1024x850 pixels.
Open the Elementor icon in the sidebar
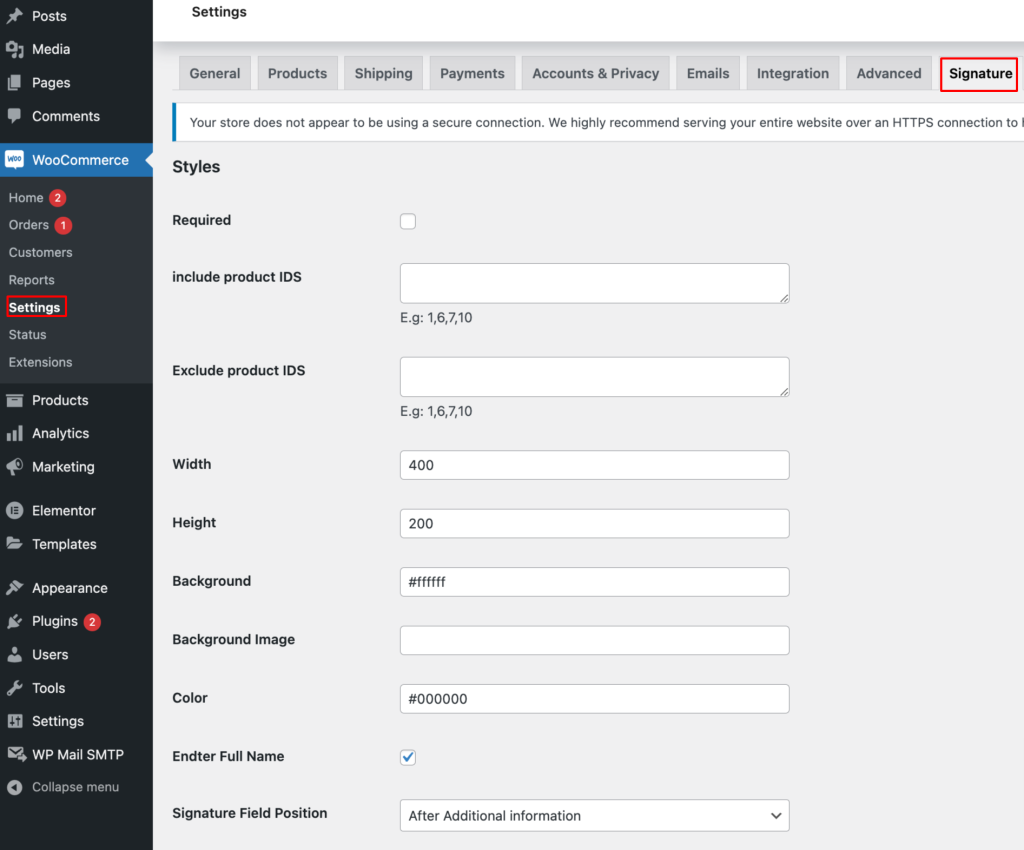[x=14, y=510]
